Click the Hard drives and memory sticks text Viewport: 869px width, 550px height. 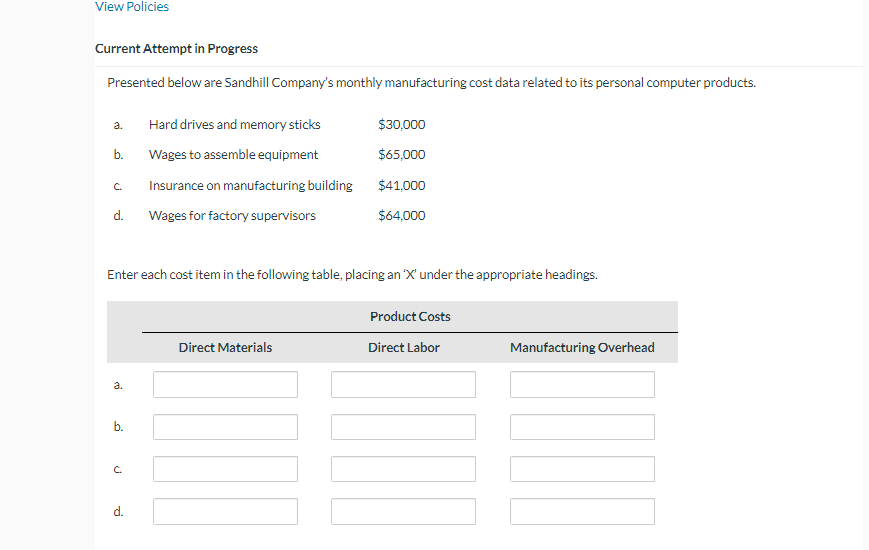[234, 125]
